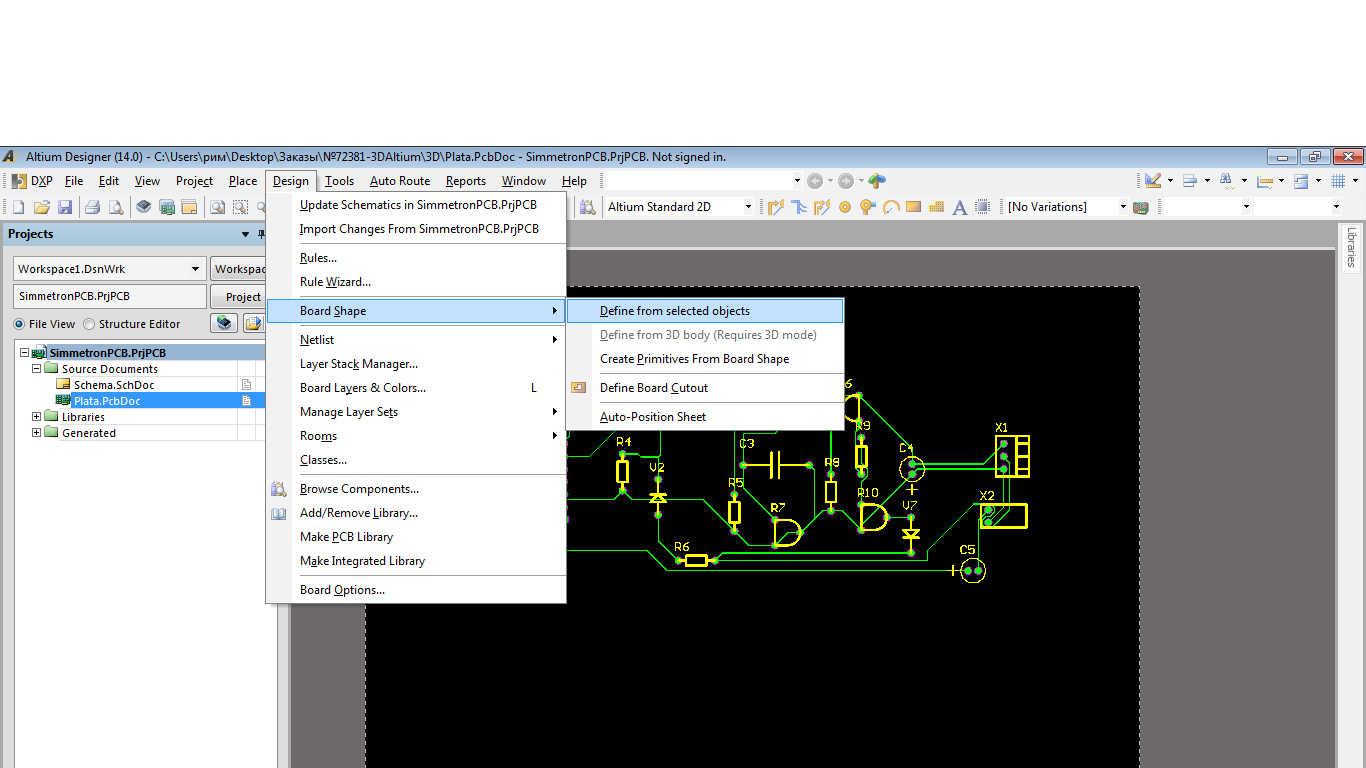Open the Altium Standard 2D view dropdown

tap(747, 207)
